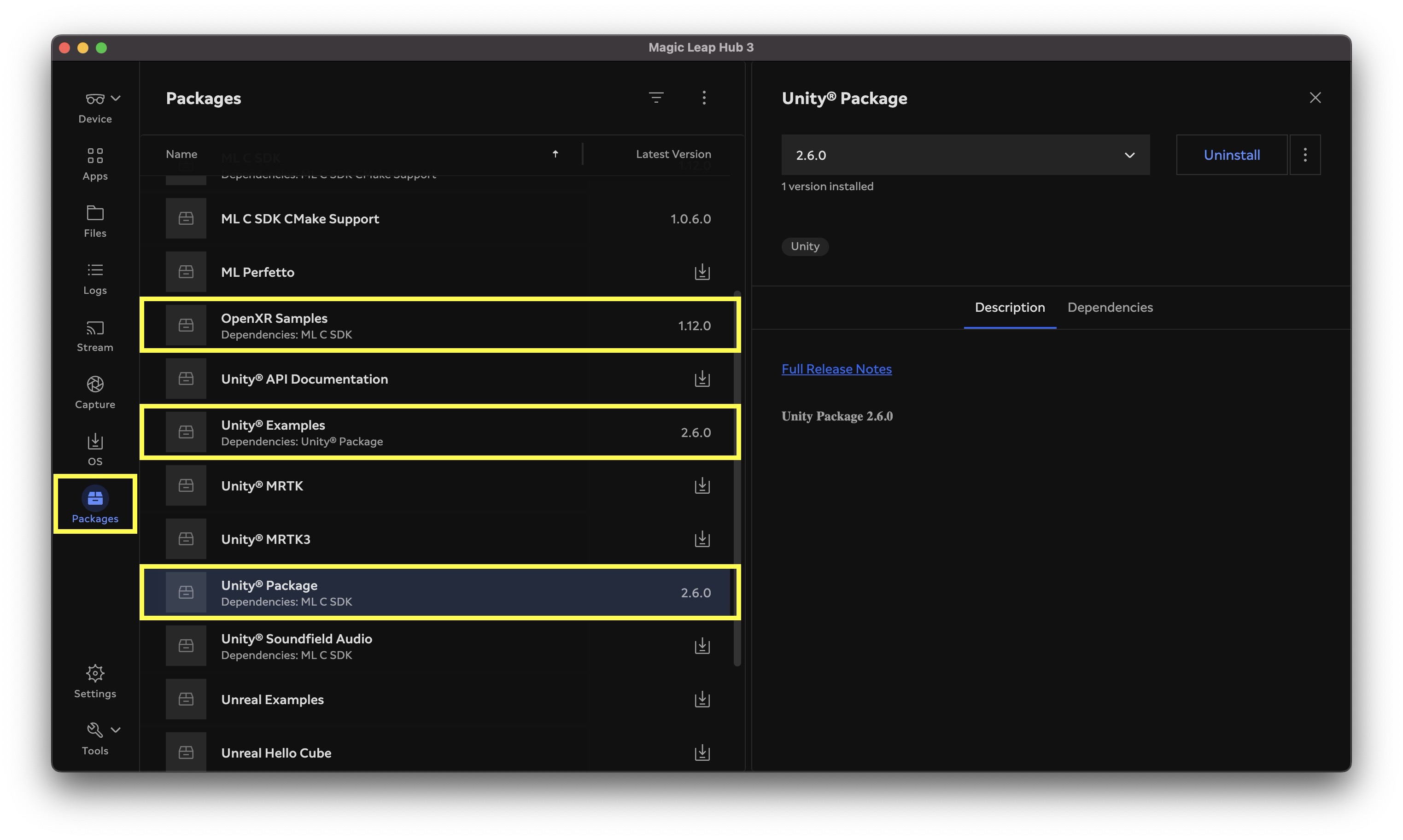Click the Uninstall button
The image size is (1403, 840).
pyautogui.click(x=1232, y=155)
